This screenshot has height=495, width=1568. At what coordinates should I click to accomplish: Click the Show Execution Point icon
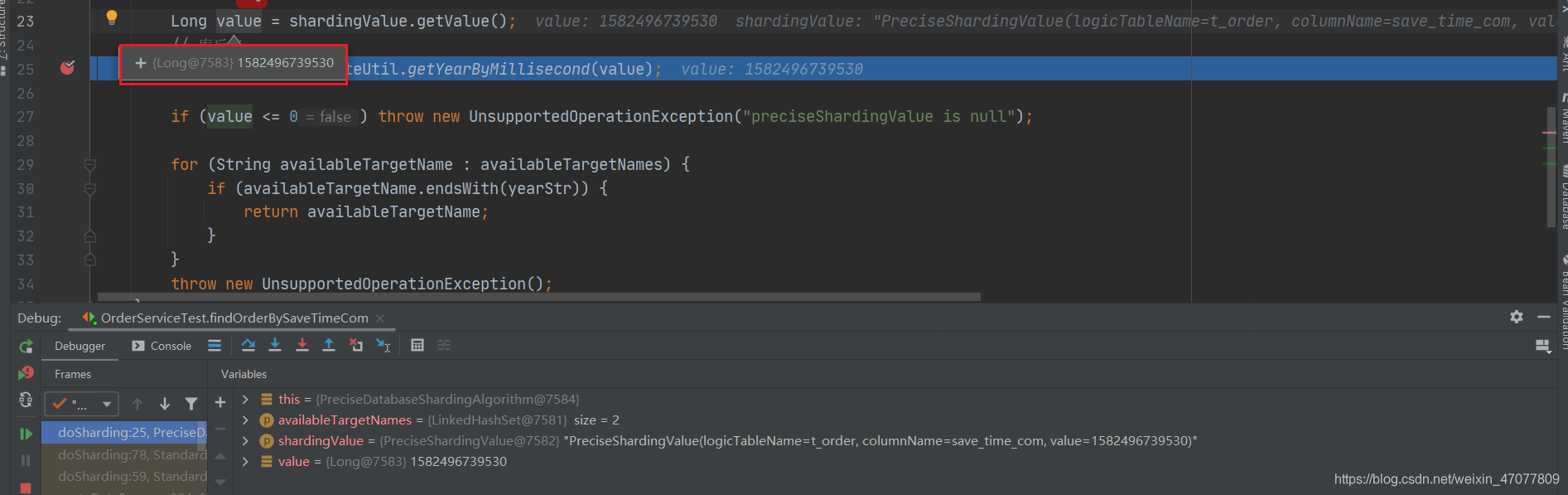tap(215, 346)
